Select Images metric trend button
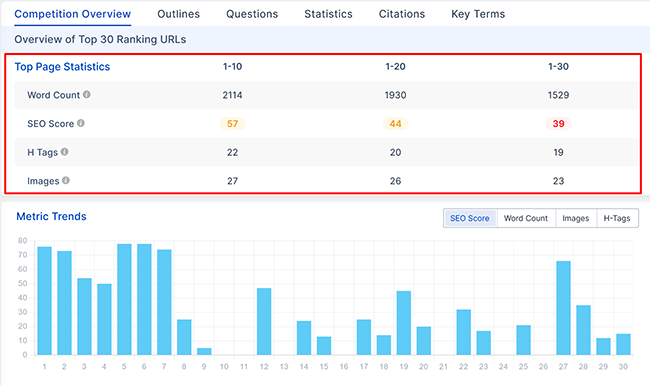650x386 pixels. 575,218
